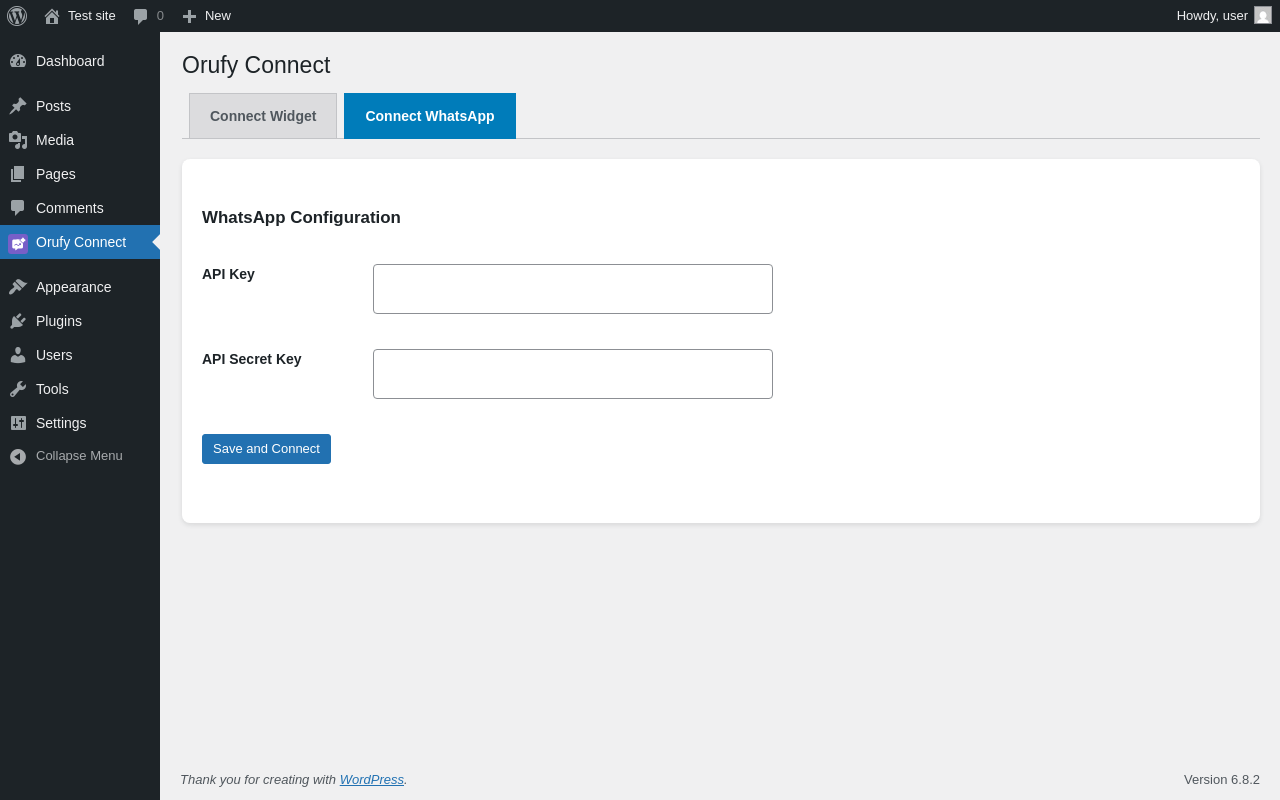Click the Plugins plug icon
The image size is (1280, 800).
click(x=18, y=321)
